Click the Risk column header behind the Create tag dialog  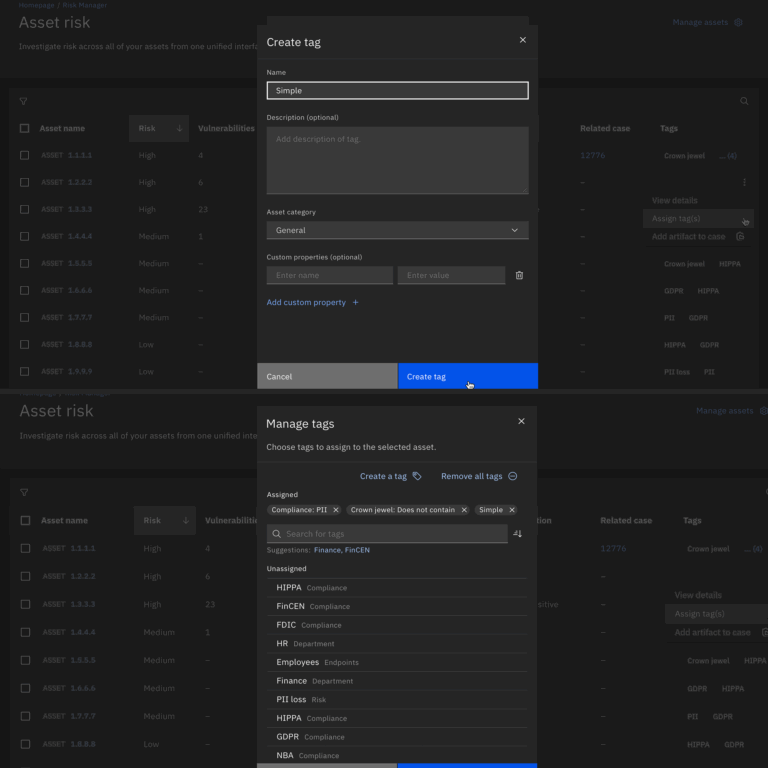point(159,128)
